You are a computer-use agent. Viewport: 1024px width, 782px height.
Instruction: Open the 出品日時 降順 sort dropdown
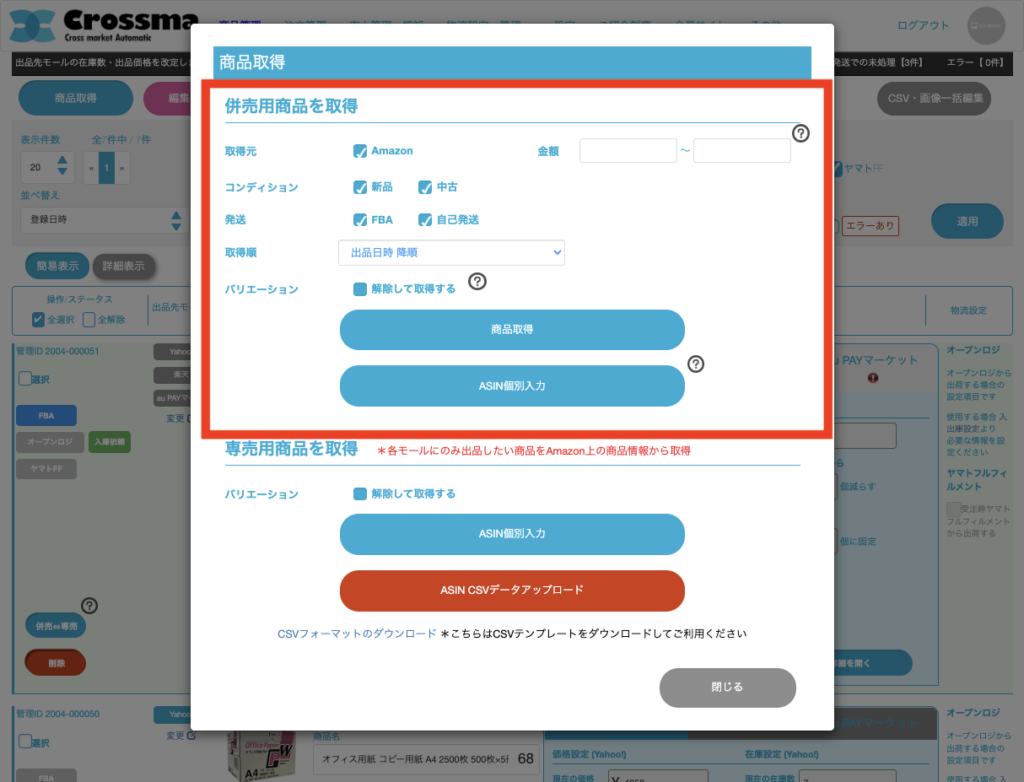[451, 252]
